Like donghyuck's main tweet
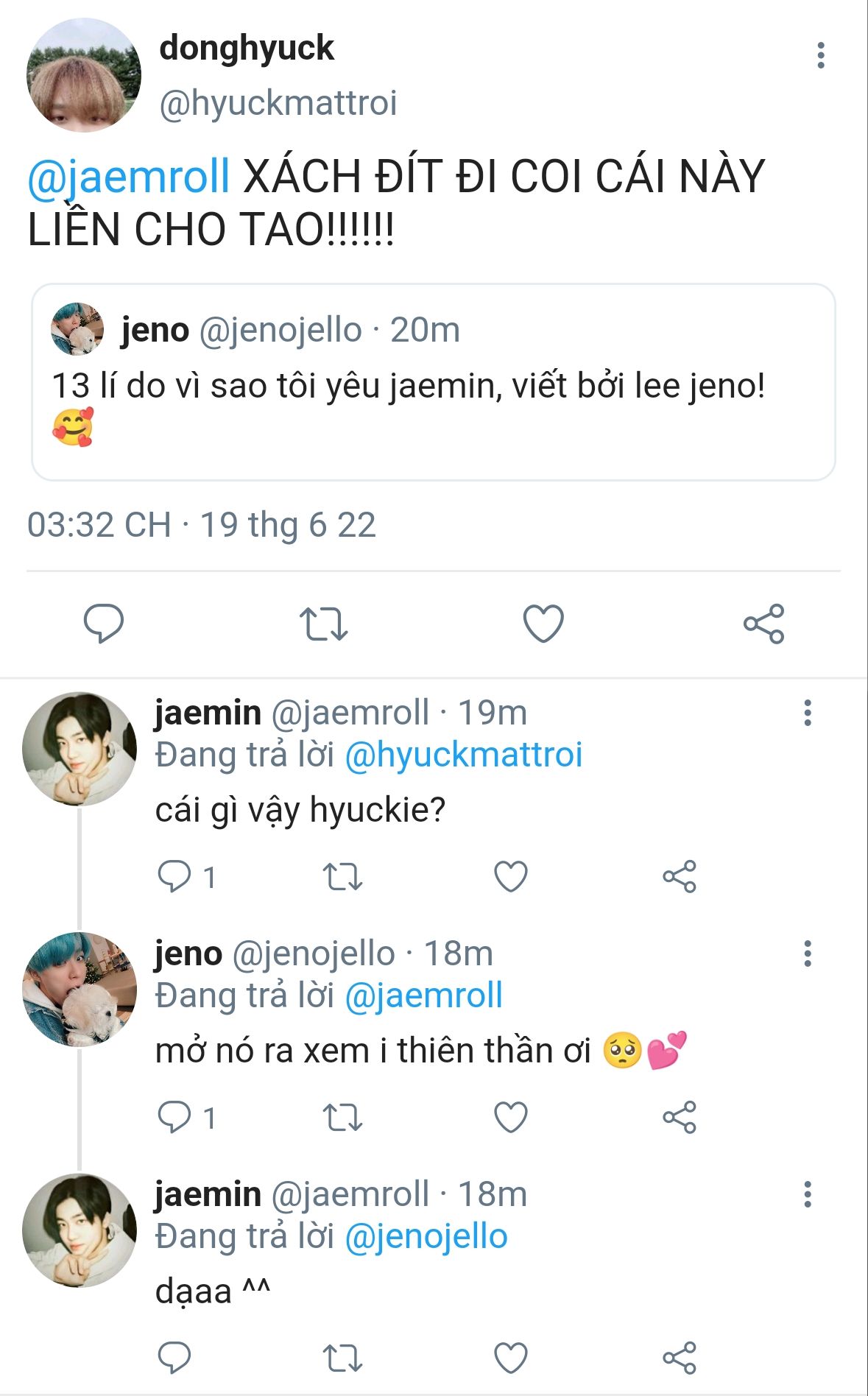 coord(543,624)
